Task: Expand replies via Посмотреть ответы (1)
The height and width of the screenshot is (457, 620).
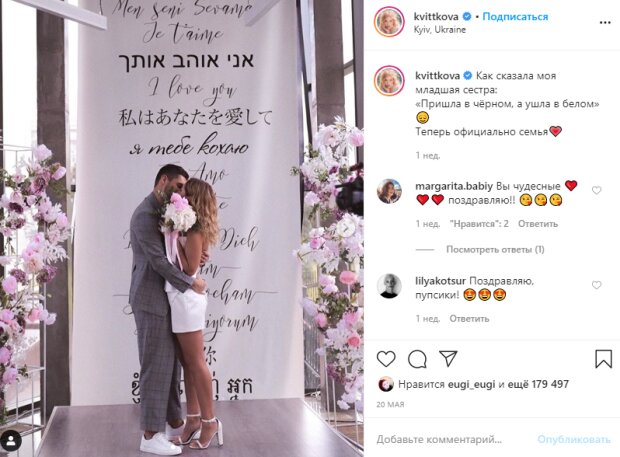Action: (x=495, y=249)
